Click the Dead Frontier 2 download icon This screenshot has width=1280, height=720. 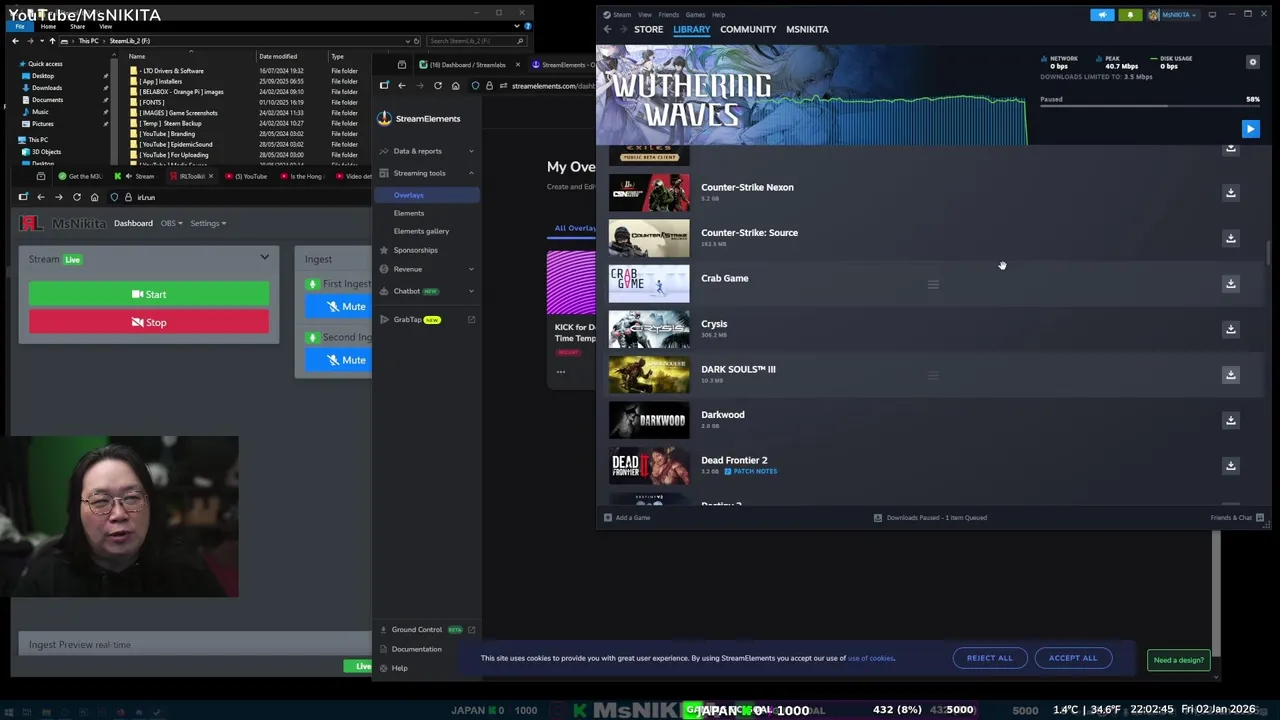pos(1231,466)
